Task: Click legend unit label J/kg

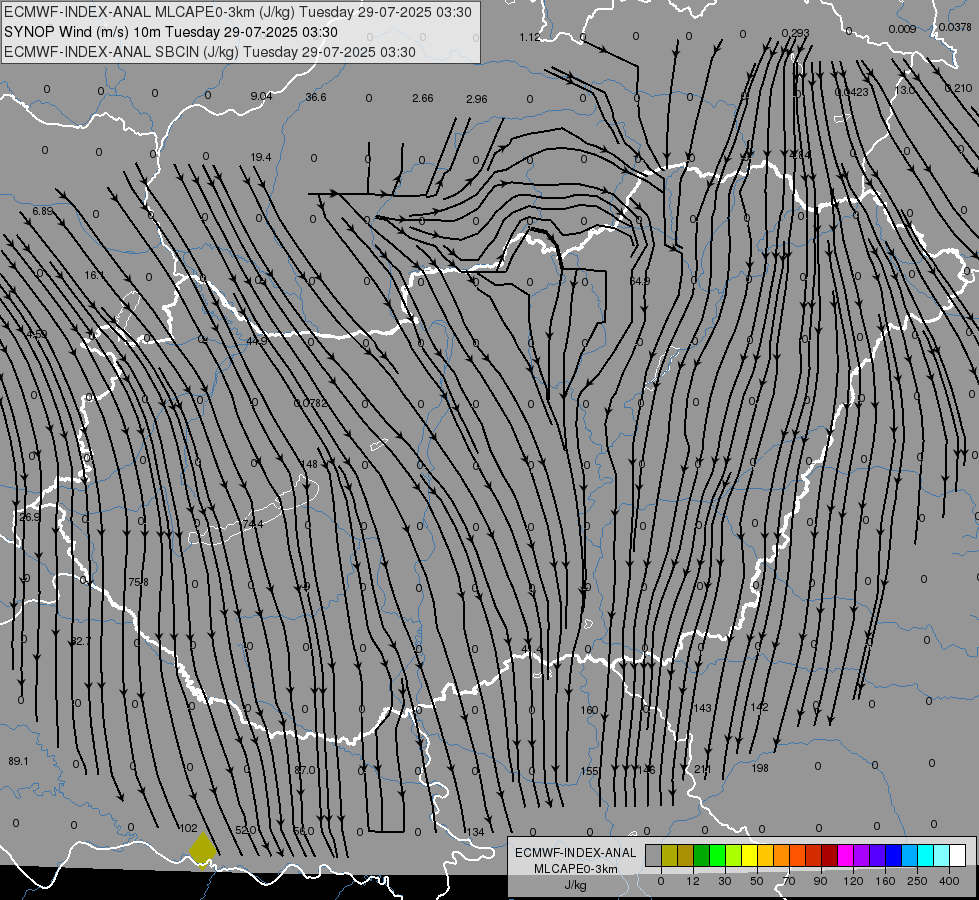Action: [x=576, y=885]
